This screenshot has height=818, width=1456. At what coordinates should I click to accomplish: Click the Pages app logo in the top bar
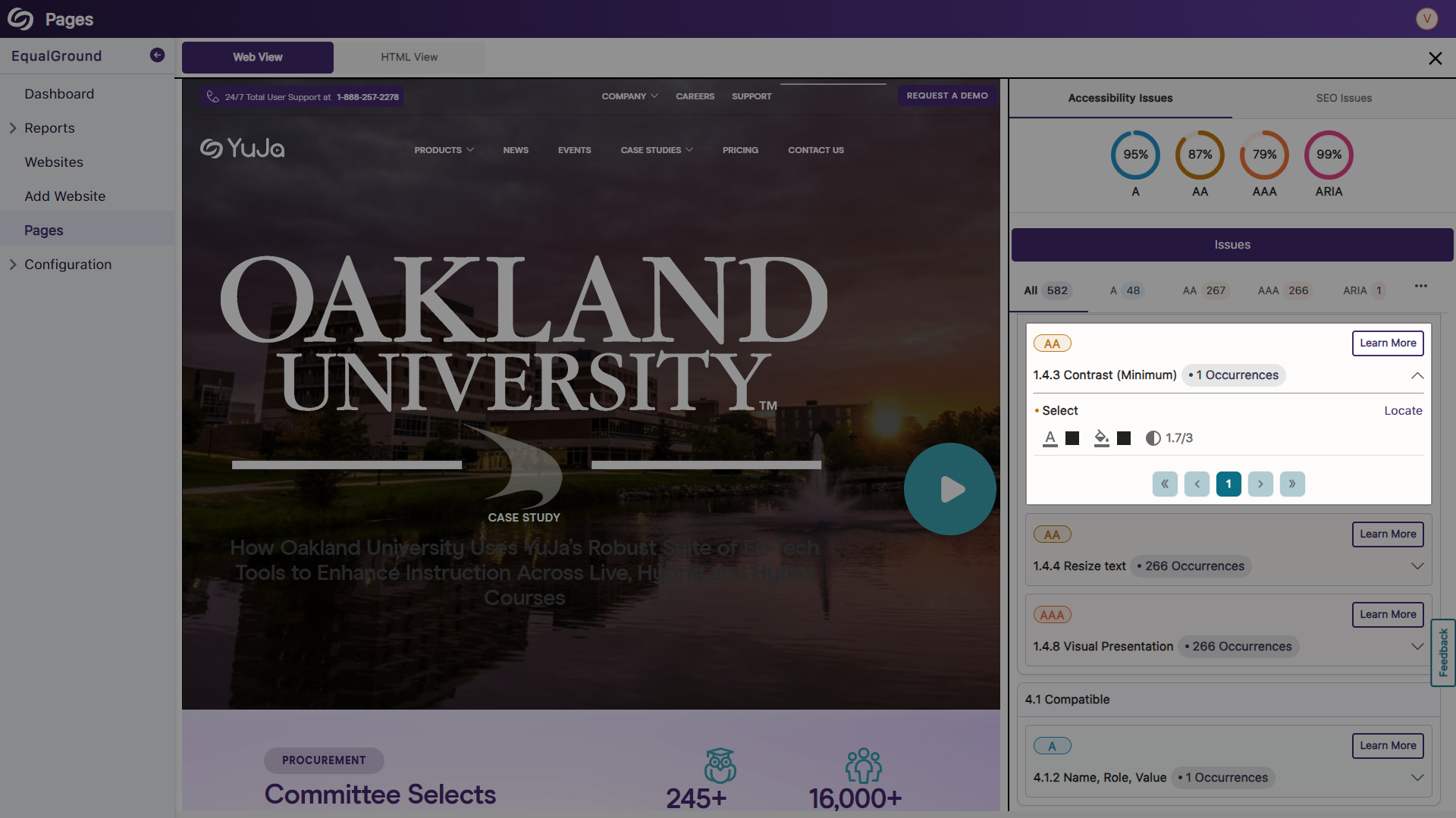[21, 18]
